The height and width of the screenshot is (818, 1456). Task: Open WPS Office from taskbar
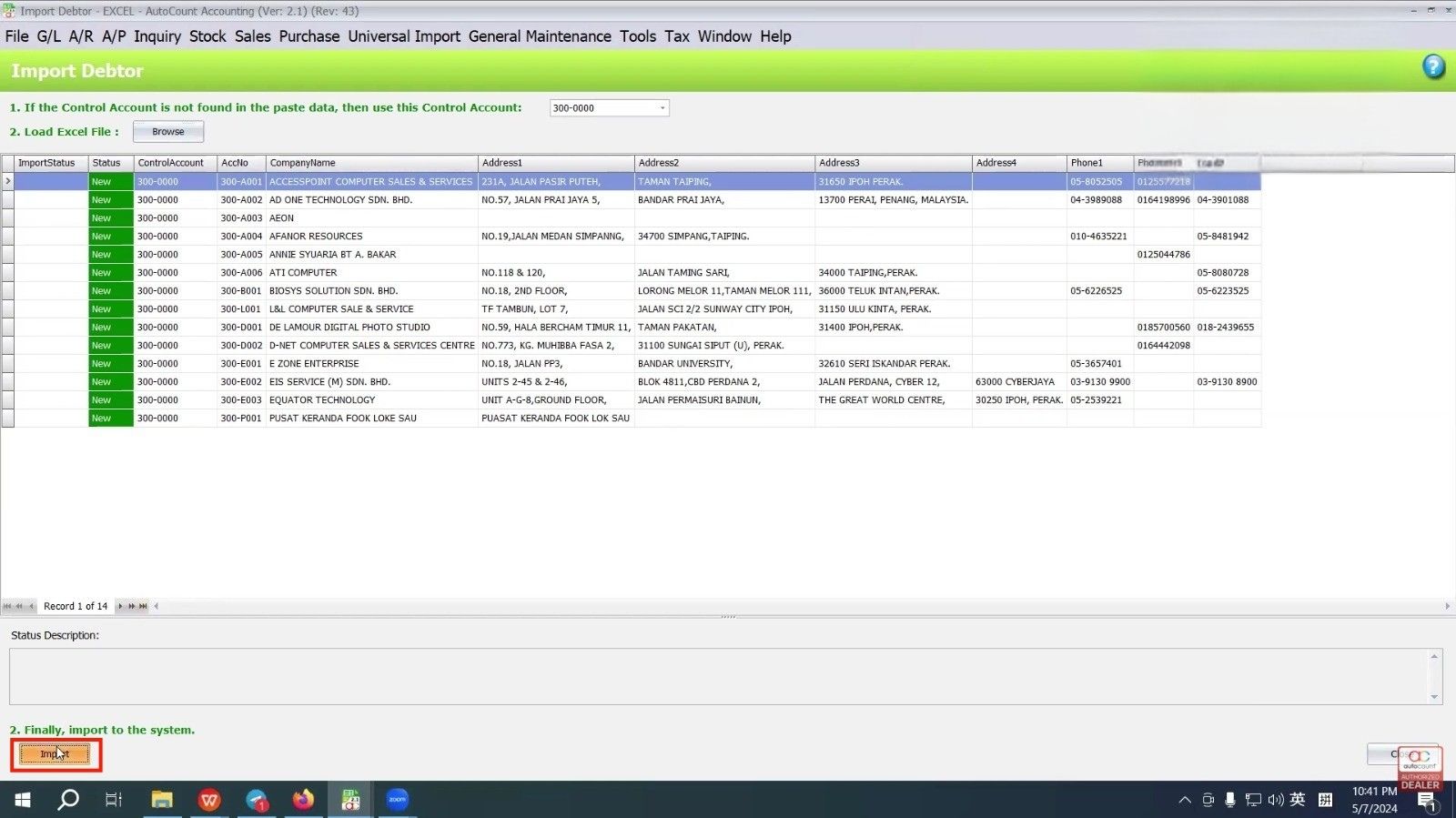209,800
